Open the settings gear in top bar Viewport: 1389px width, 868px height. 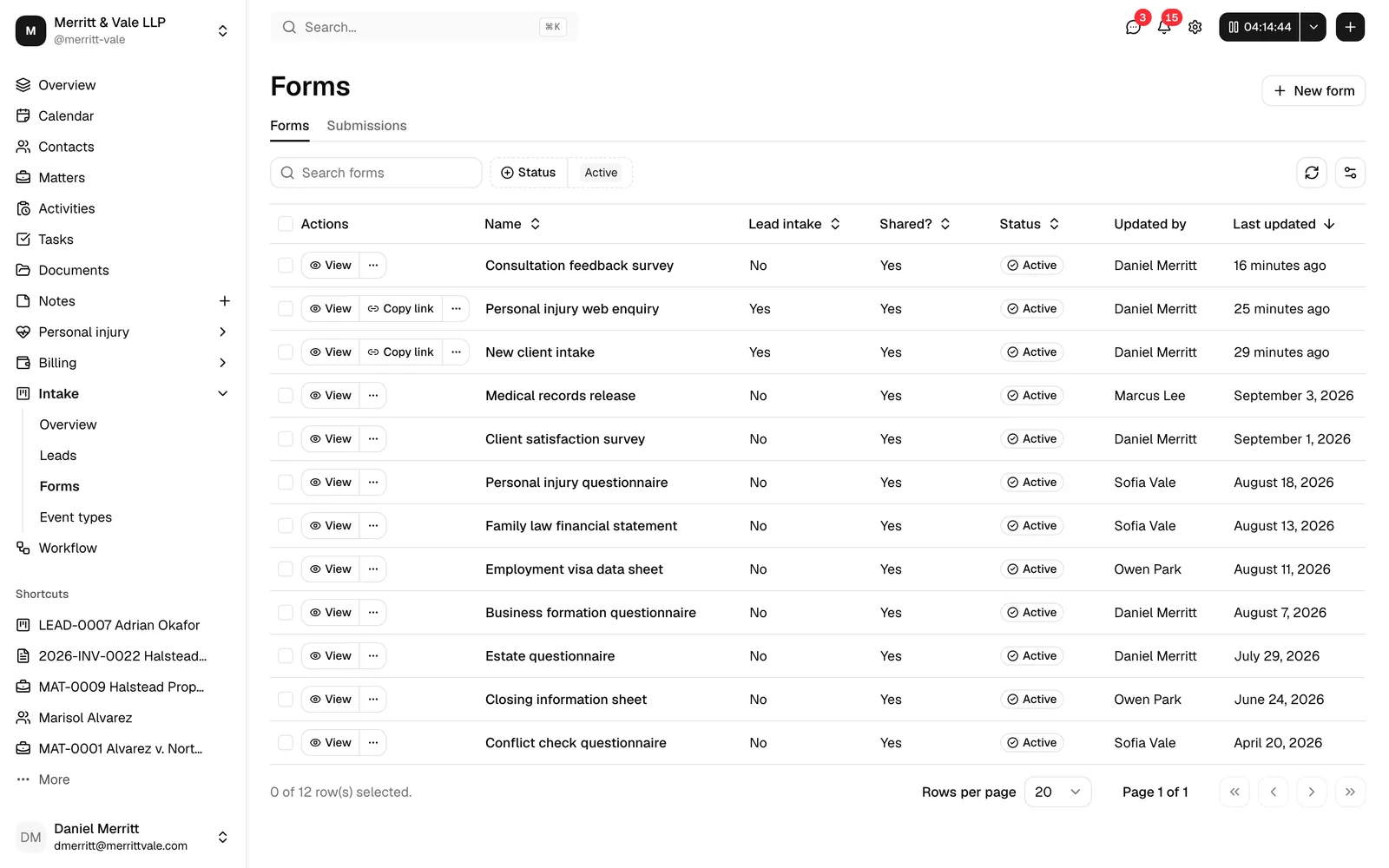(x=1195, y=27)
